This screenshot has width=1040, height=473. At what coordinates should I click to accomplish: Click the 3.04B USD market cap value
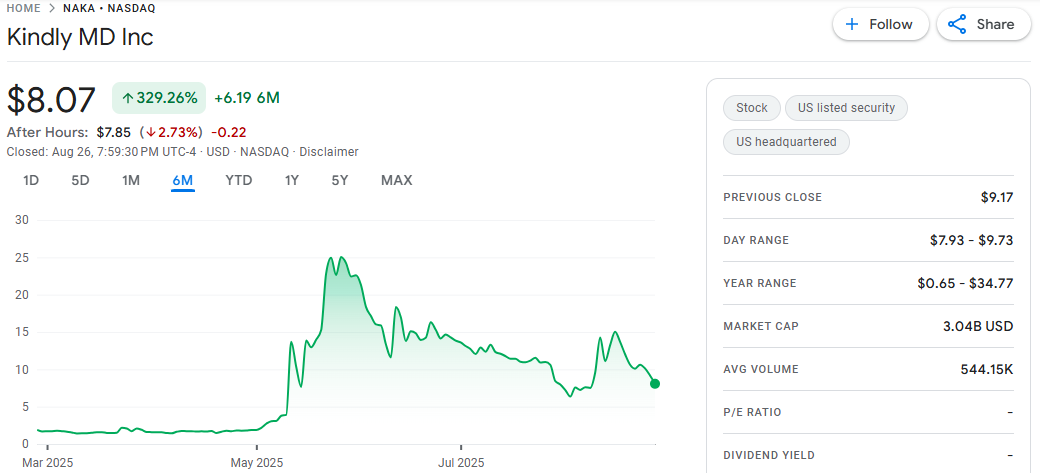(976, 326)
